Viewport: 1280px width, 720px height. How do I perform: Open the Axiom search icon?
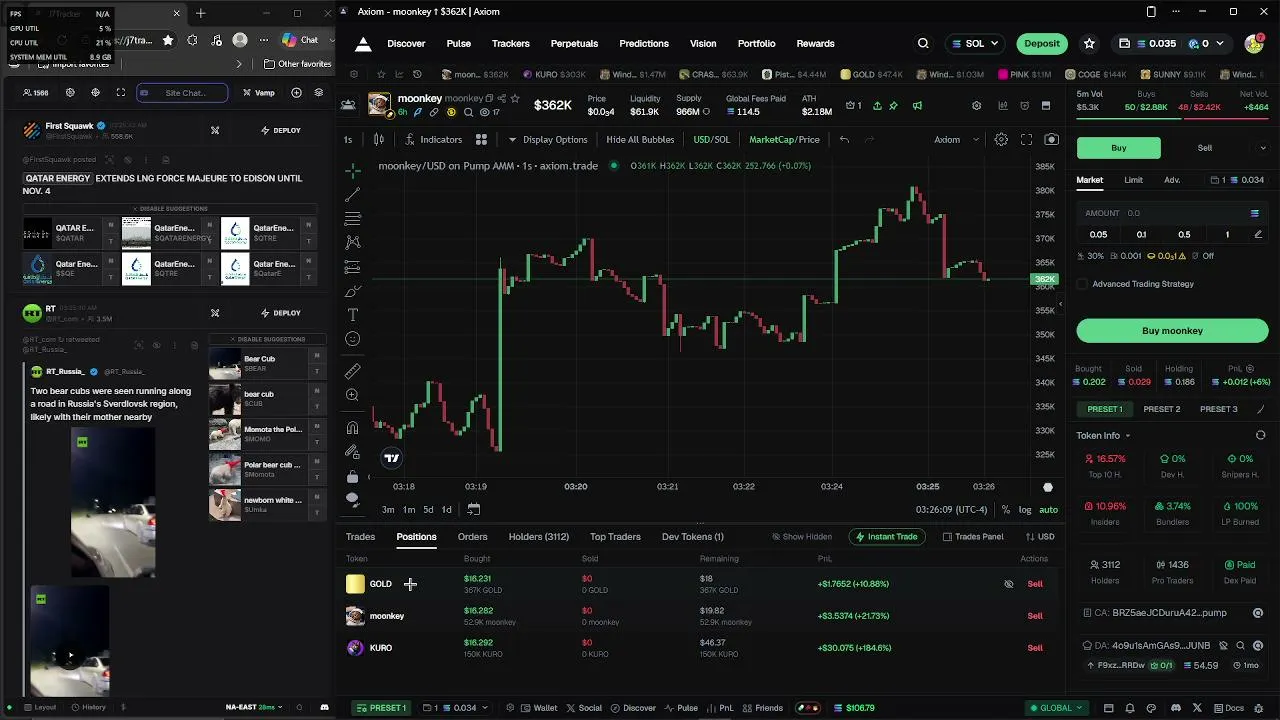pos(923,44)
